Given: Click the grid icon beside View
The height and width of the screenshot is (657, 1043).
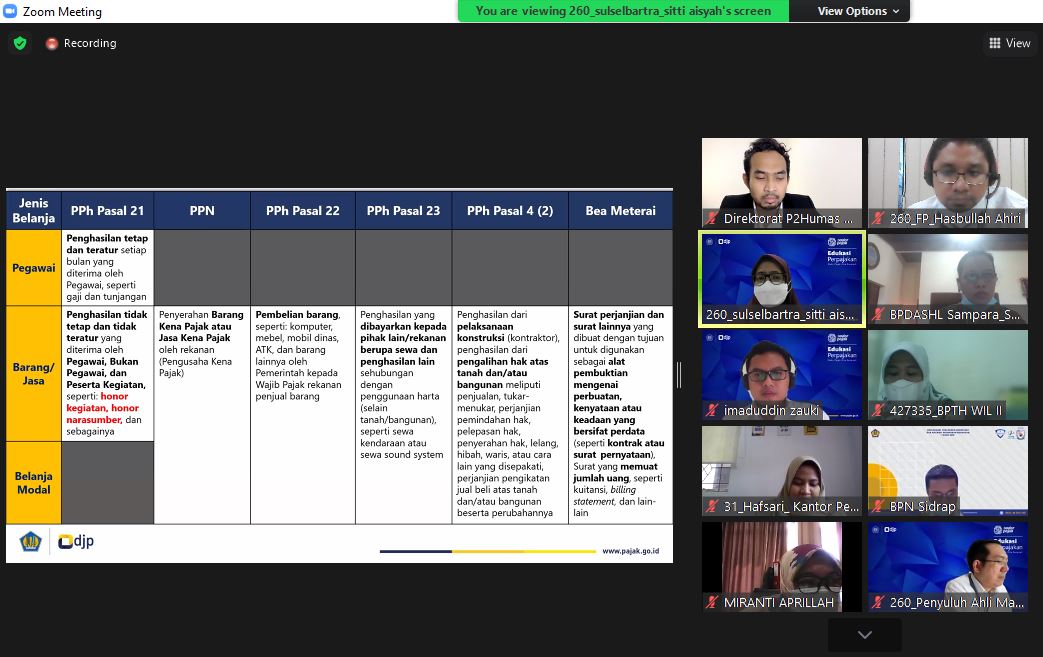Looking at the screenshot, I should [995, 43].
